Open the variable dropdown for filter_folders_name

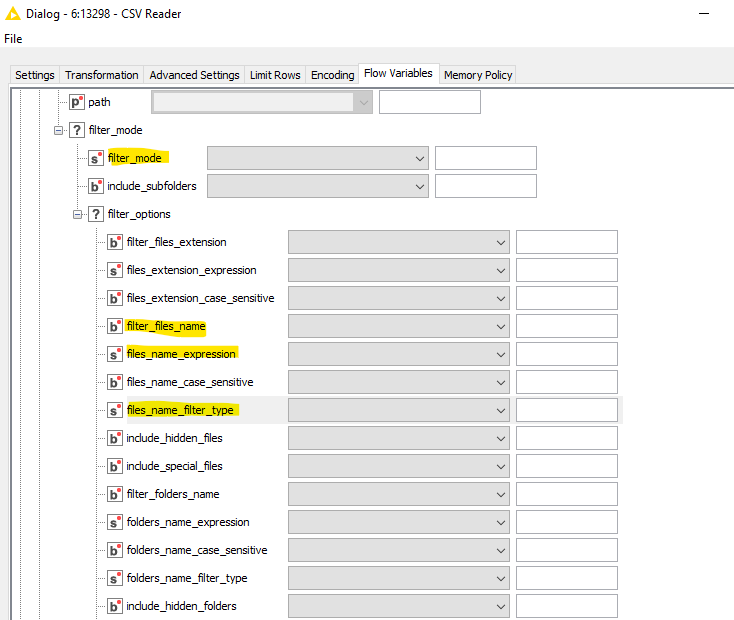click(399, 495)
